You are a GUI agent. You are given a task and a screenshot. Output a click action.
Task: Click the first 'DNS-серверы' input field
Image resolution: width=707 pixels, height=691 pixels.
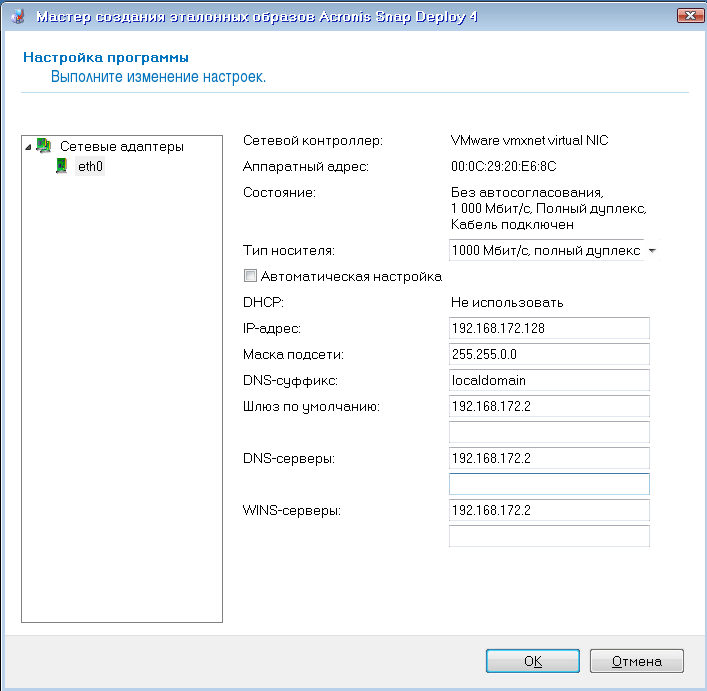549,458
